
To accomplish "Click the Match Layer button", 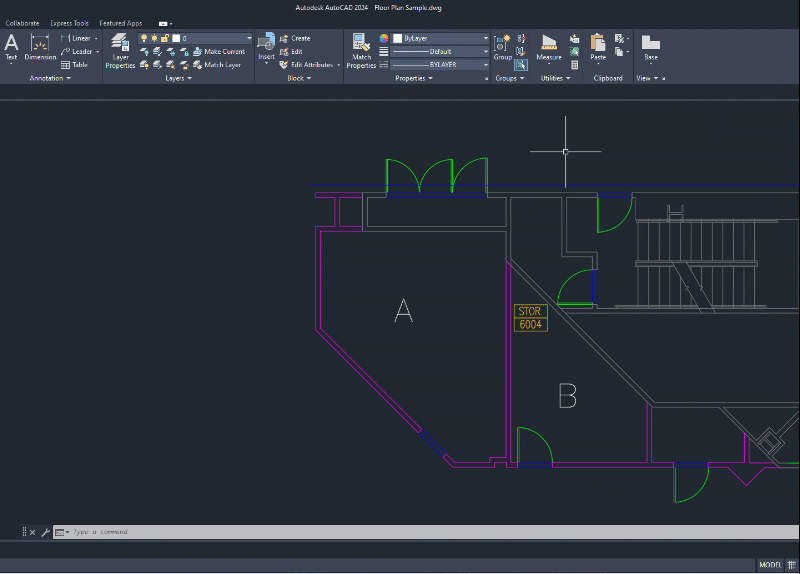I will 216,65.
